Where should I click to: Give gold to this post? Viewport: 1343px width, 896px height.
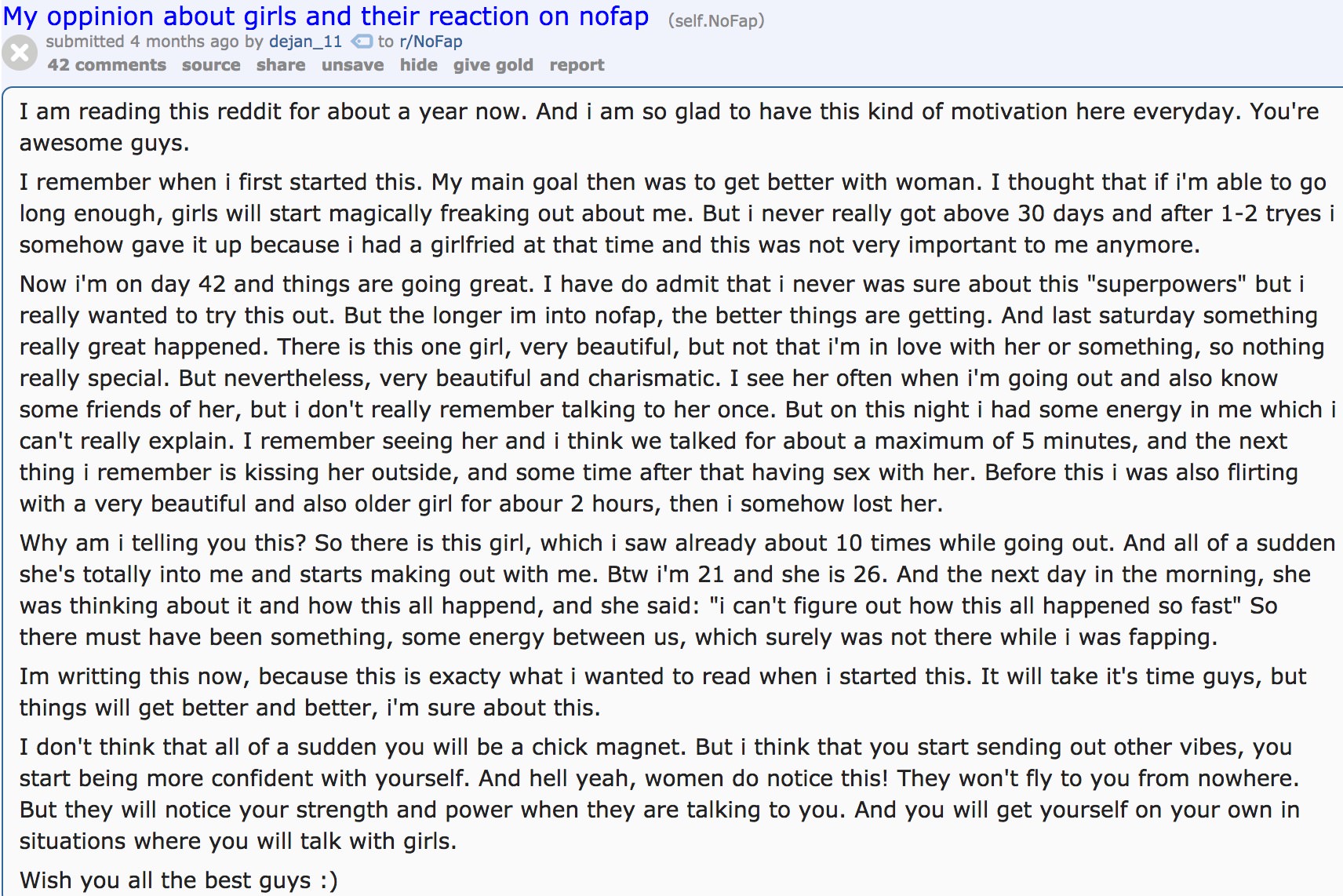pos(493,65)
